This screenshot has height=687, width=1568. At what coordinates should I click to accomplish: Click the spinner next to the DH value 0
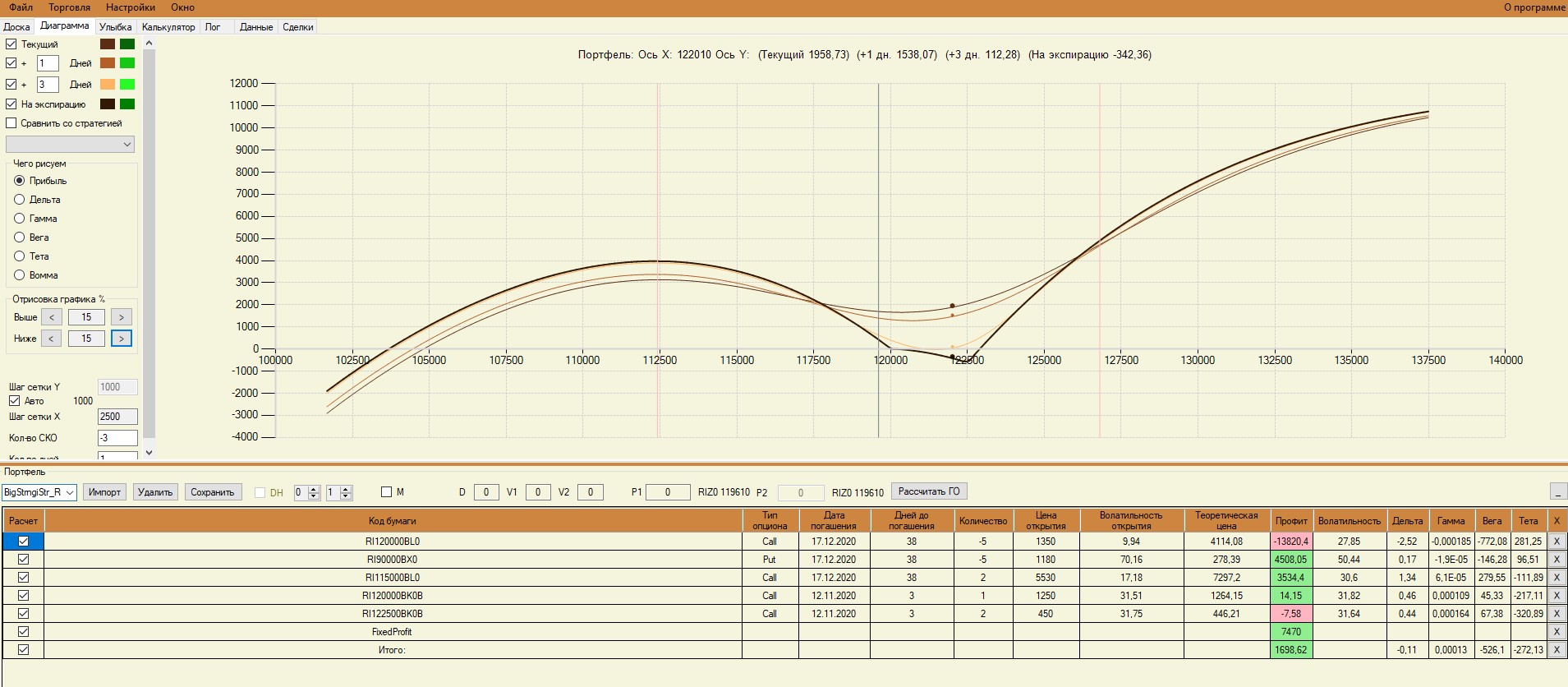click(x=313, y=492)
